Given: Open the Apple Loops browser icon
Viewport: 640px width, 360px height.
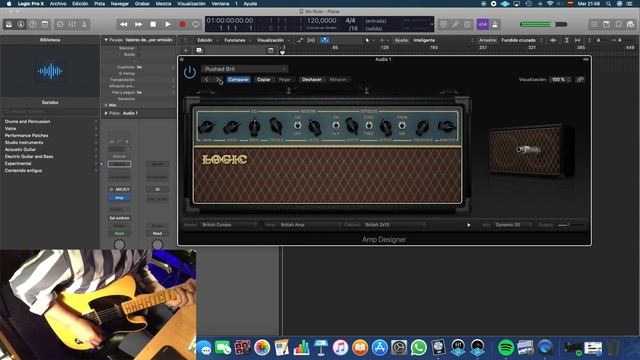Looking at the screenshot, I should [619, 24].
